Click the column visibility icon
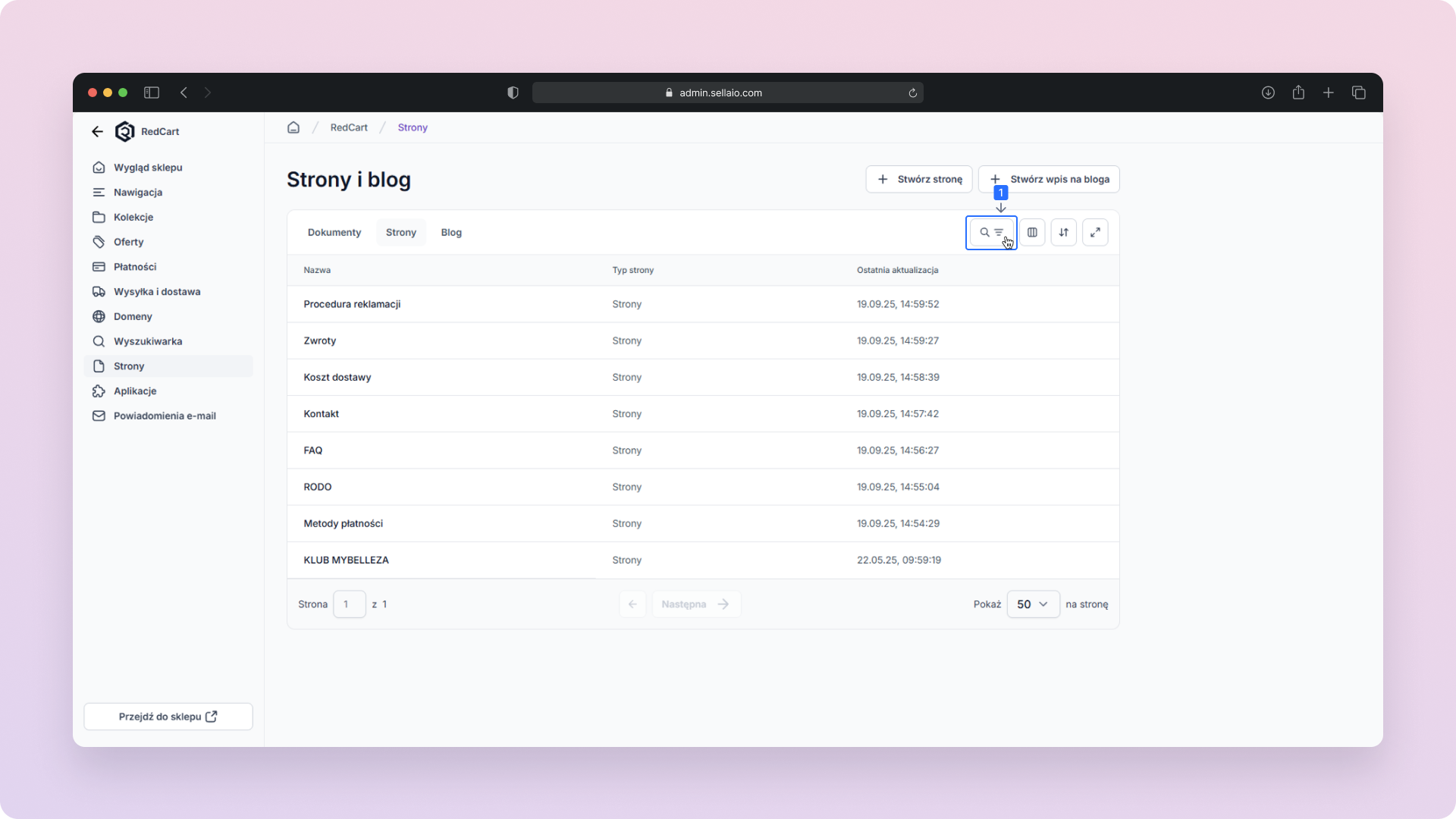The height and width of the screenshot is (819, 1456). click(x=1032, y=232)
